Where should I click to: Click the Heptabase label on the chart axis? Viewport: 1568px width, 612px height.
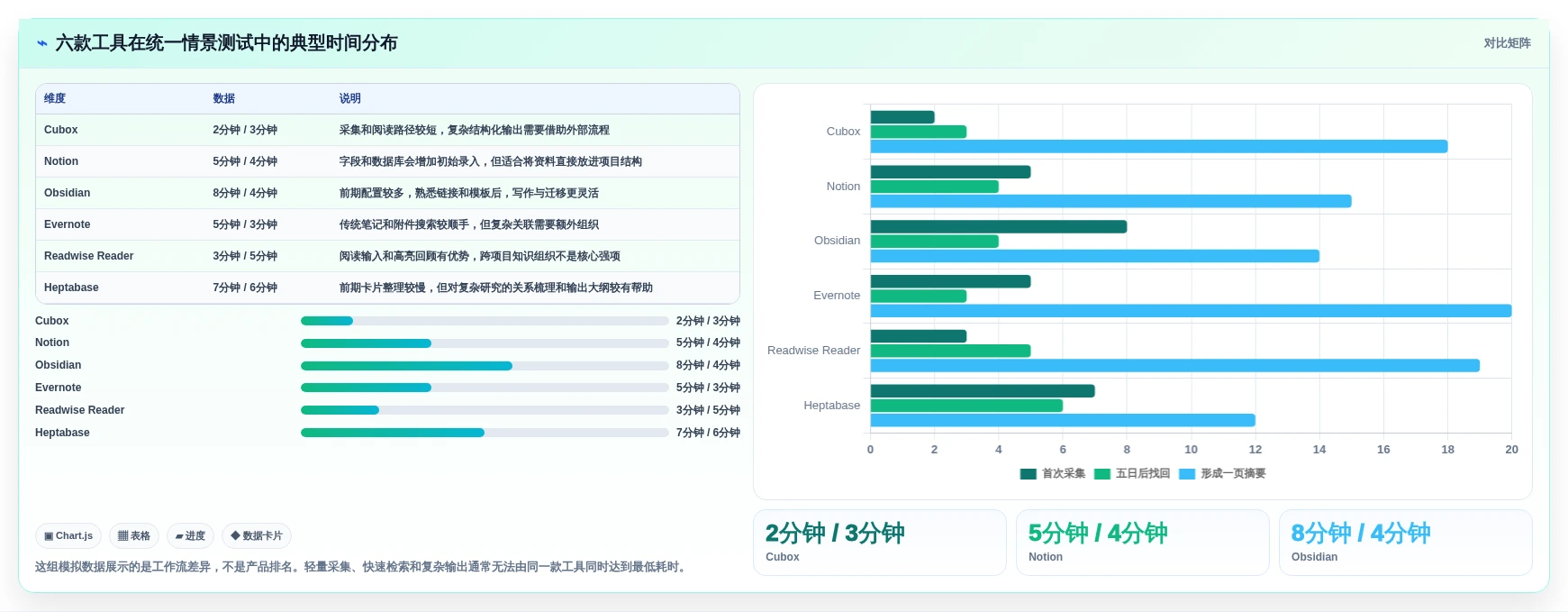(x=831, y=406)
